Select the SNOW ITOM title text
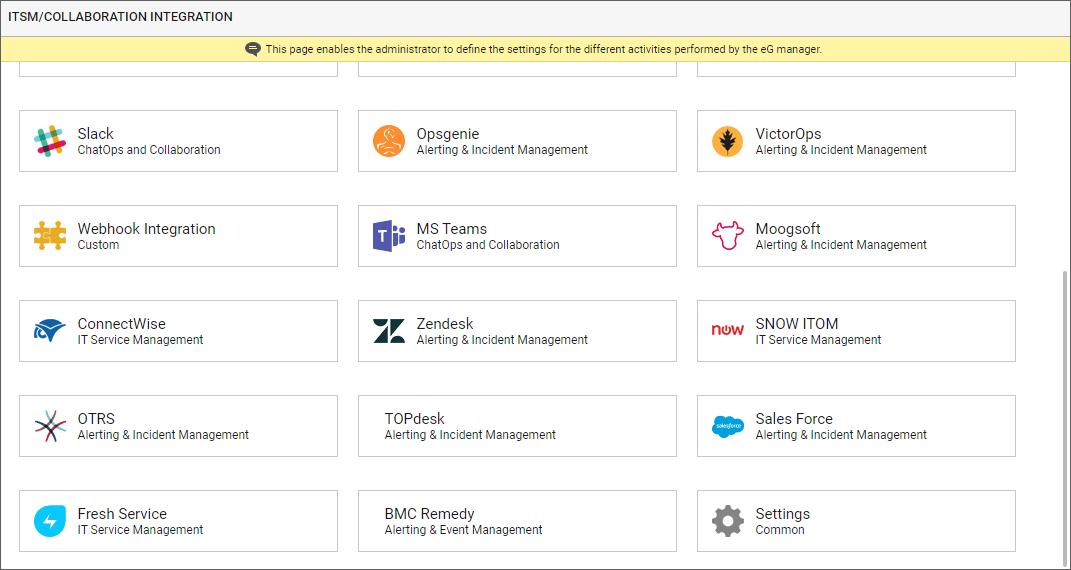This screenshot has width=1071, height=570. 797,324
